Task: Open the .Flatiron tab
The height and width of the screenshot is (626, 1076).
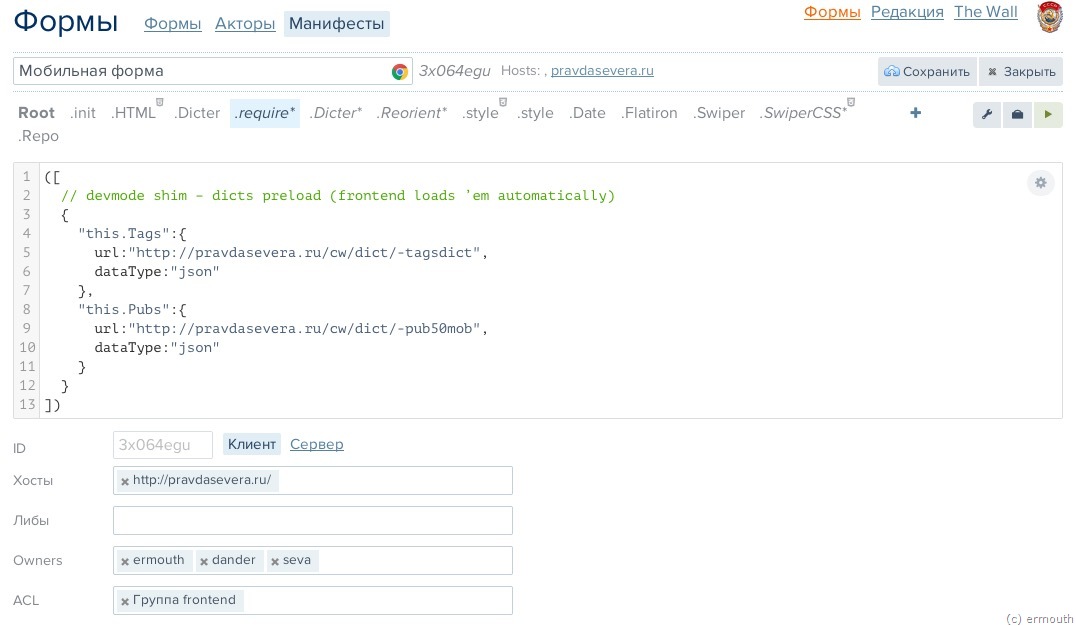Action: pyautogui.click(x=649, y=113)
